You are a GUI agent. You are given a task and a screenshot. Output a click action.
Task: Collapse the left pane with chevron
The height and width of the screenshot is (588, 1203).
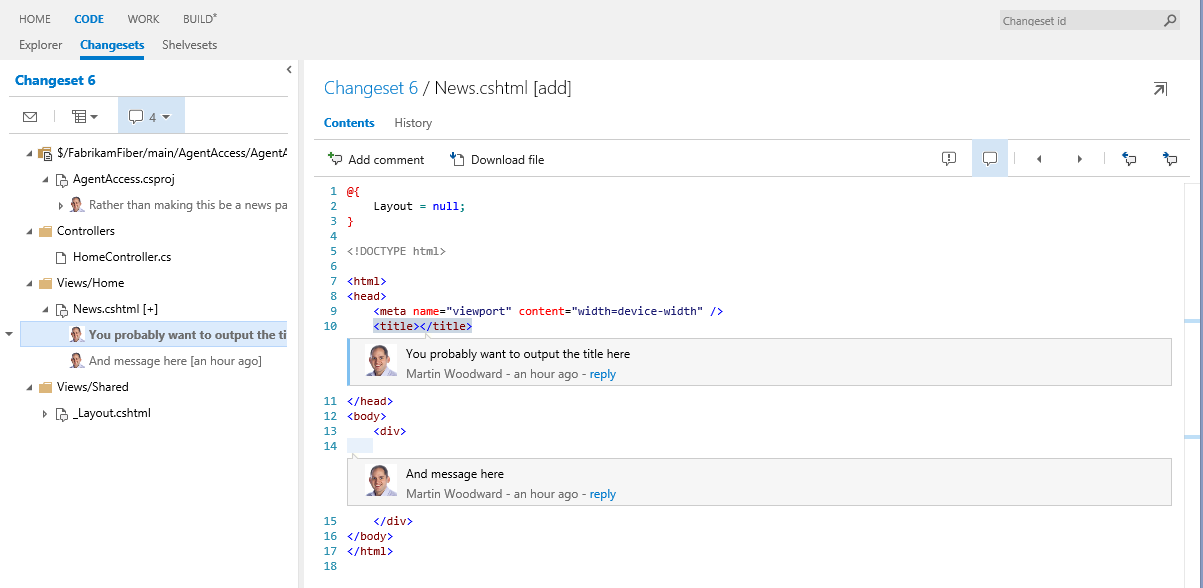[289, 70]
